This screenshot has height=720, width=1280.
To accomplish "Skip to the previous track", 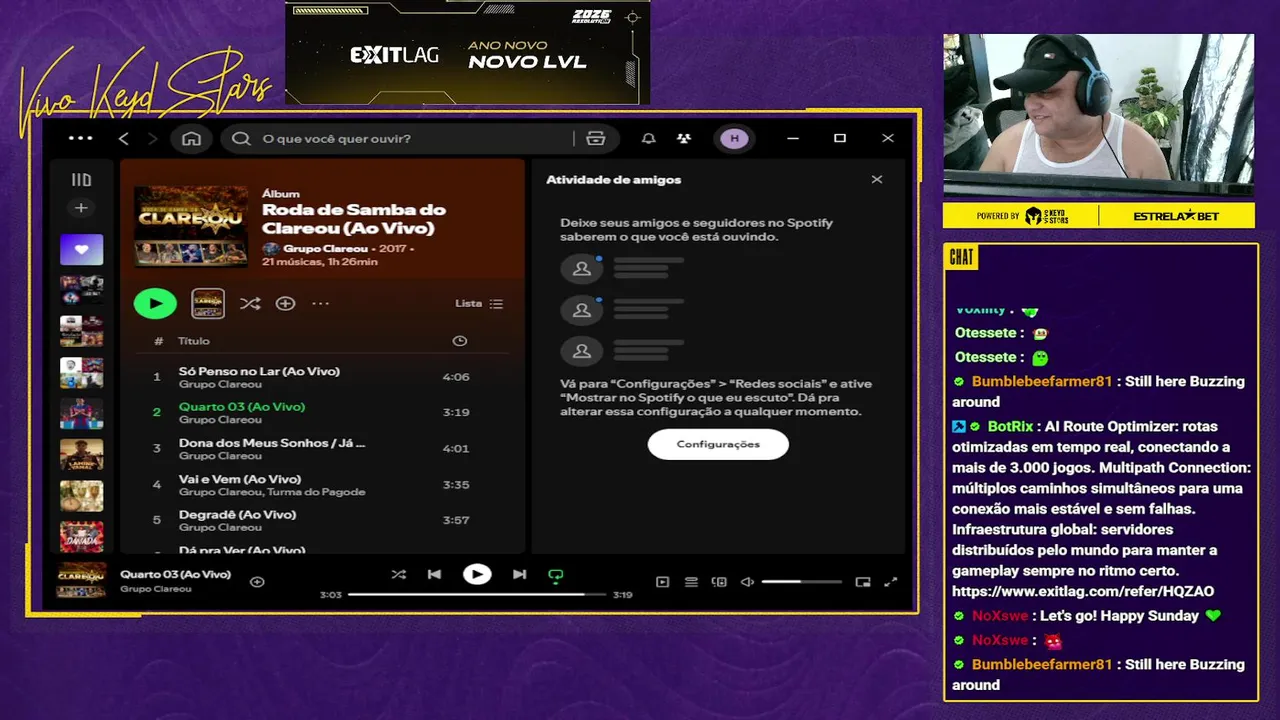I will pyautogui.click(x=434, y=574).
